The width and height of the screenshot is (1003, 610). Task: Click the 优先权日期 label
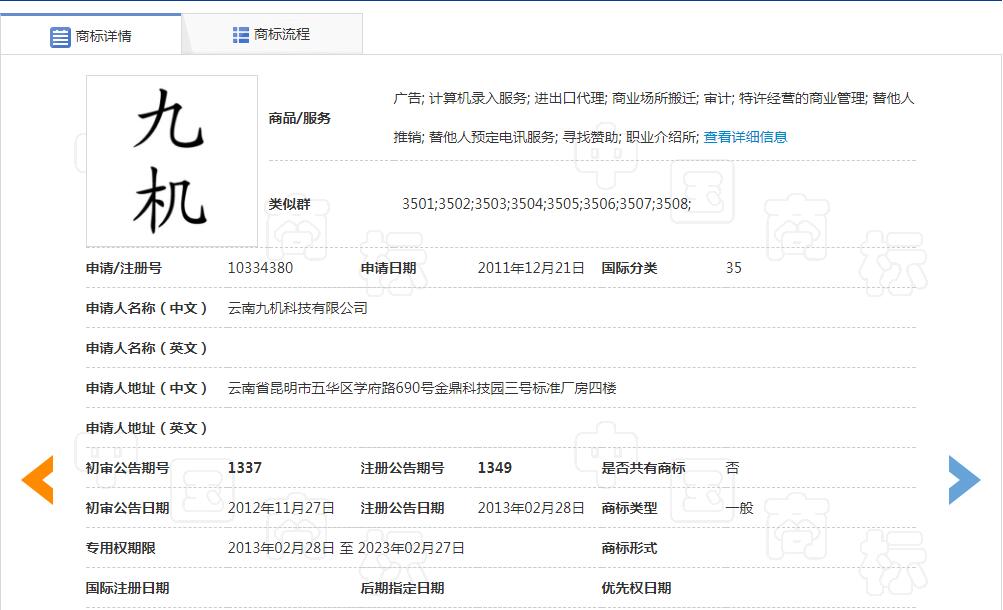[636, 588]
